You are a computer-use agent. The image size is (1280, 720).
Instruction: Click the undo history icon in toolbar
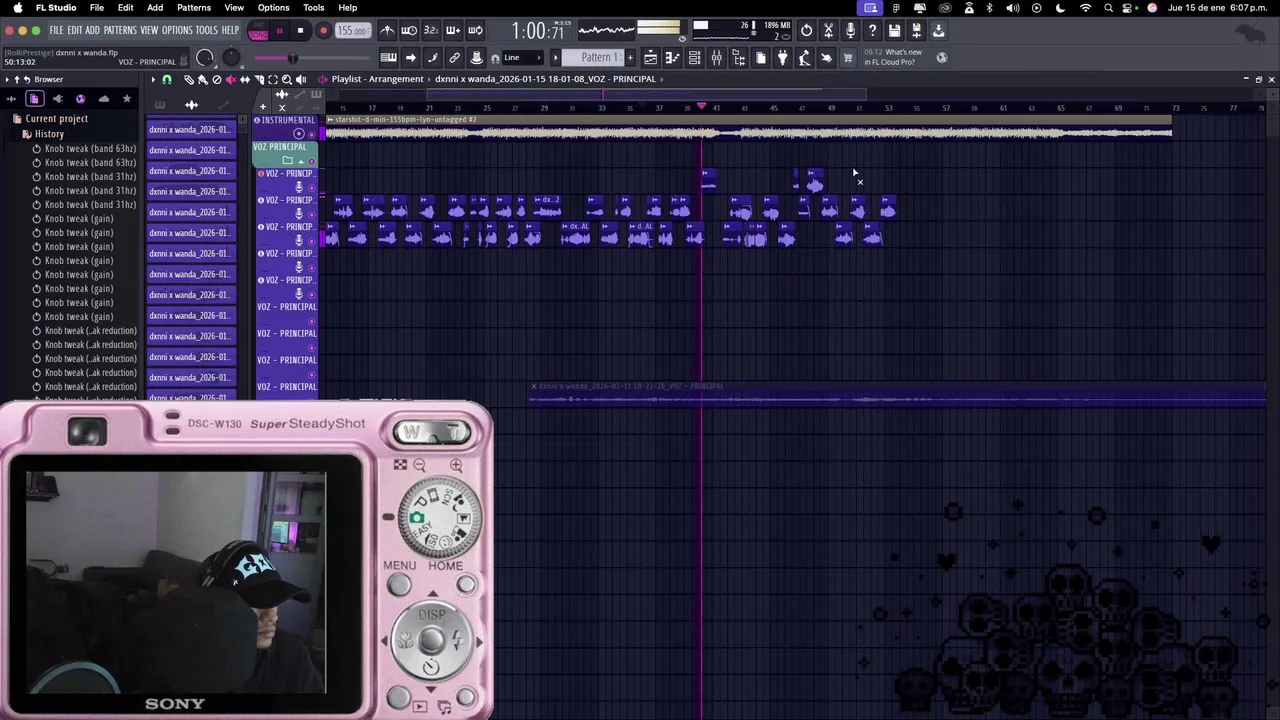pyautogui.click(x=806, y=31)
